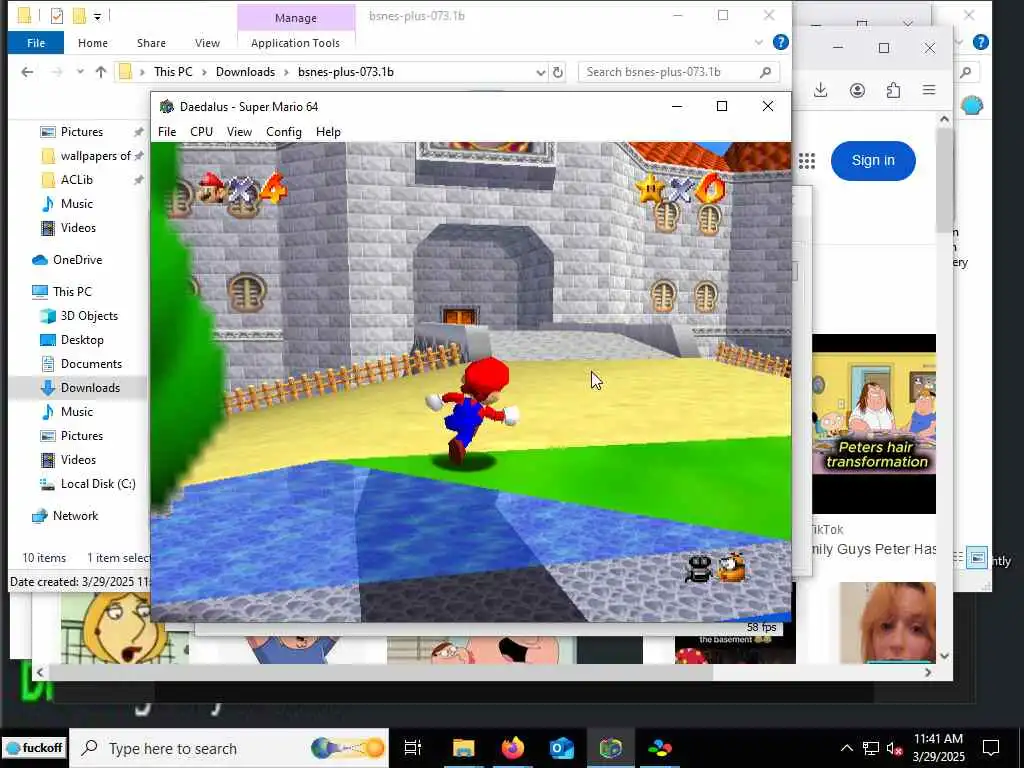Open the browser extensions puzzle icon
Image resolution: width=1024 pixels, height=768 pixels.
893,90
